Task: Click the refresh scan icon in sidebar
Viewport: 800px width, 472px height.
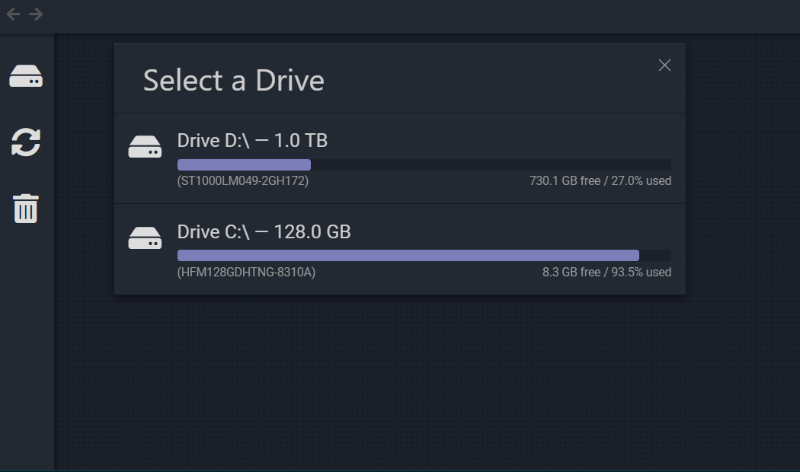Action: [x=26, y=142]
